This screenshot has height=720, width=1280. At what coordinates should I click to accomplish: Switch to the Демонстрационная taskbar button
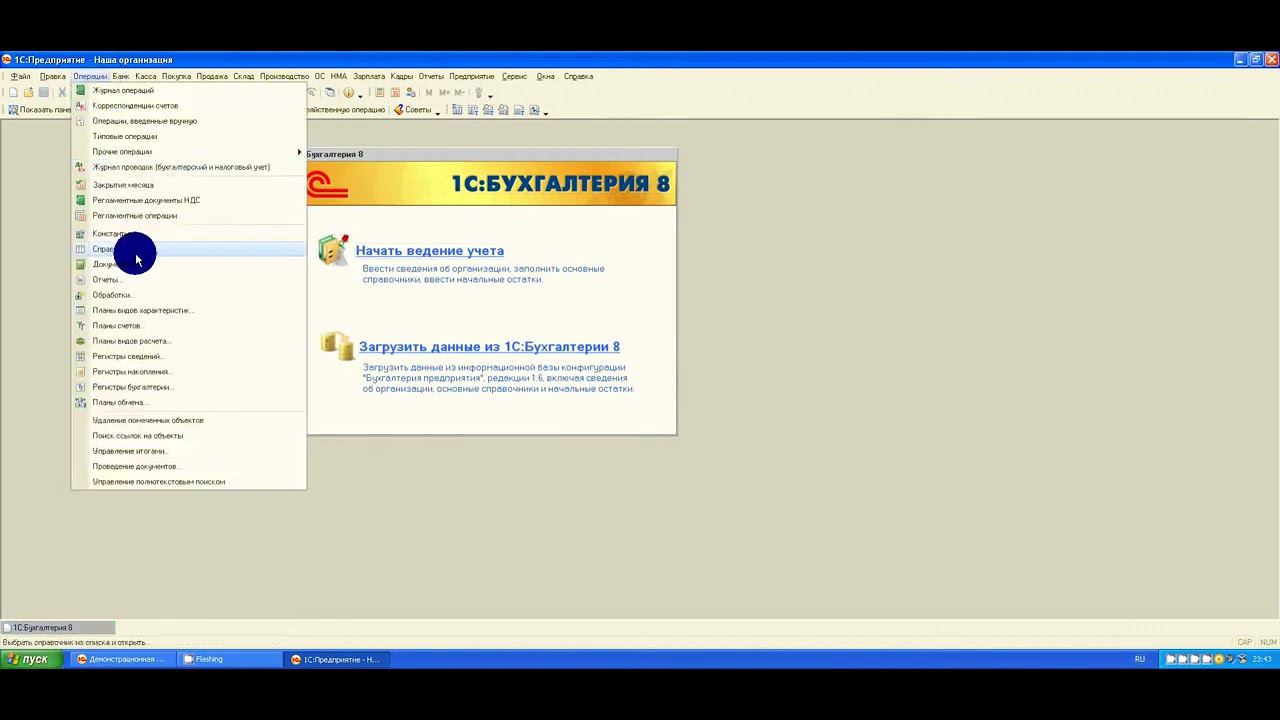point(124,659)
